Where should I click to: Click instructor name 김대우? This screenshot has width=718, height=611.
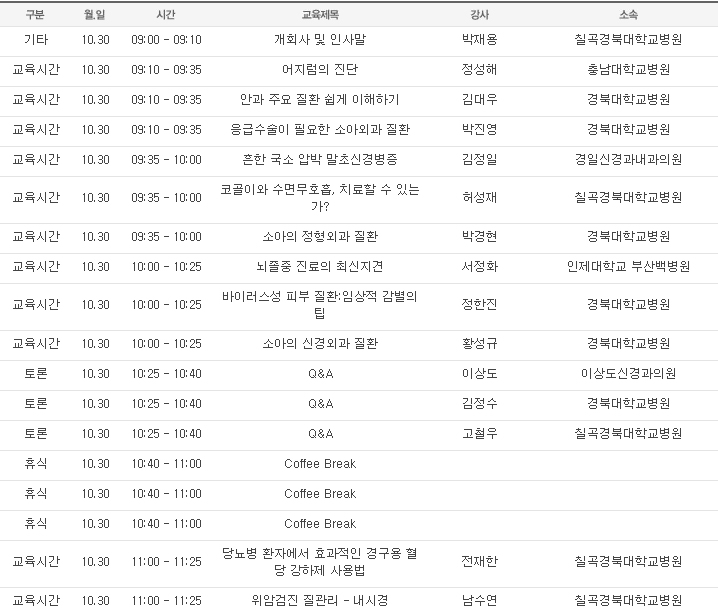(479, 99)
